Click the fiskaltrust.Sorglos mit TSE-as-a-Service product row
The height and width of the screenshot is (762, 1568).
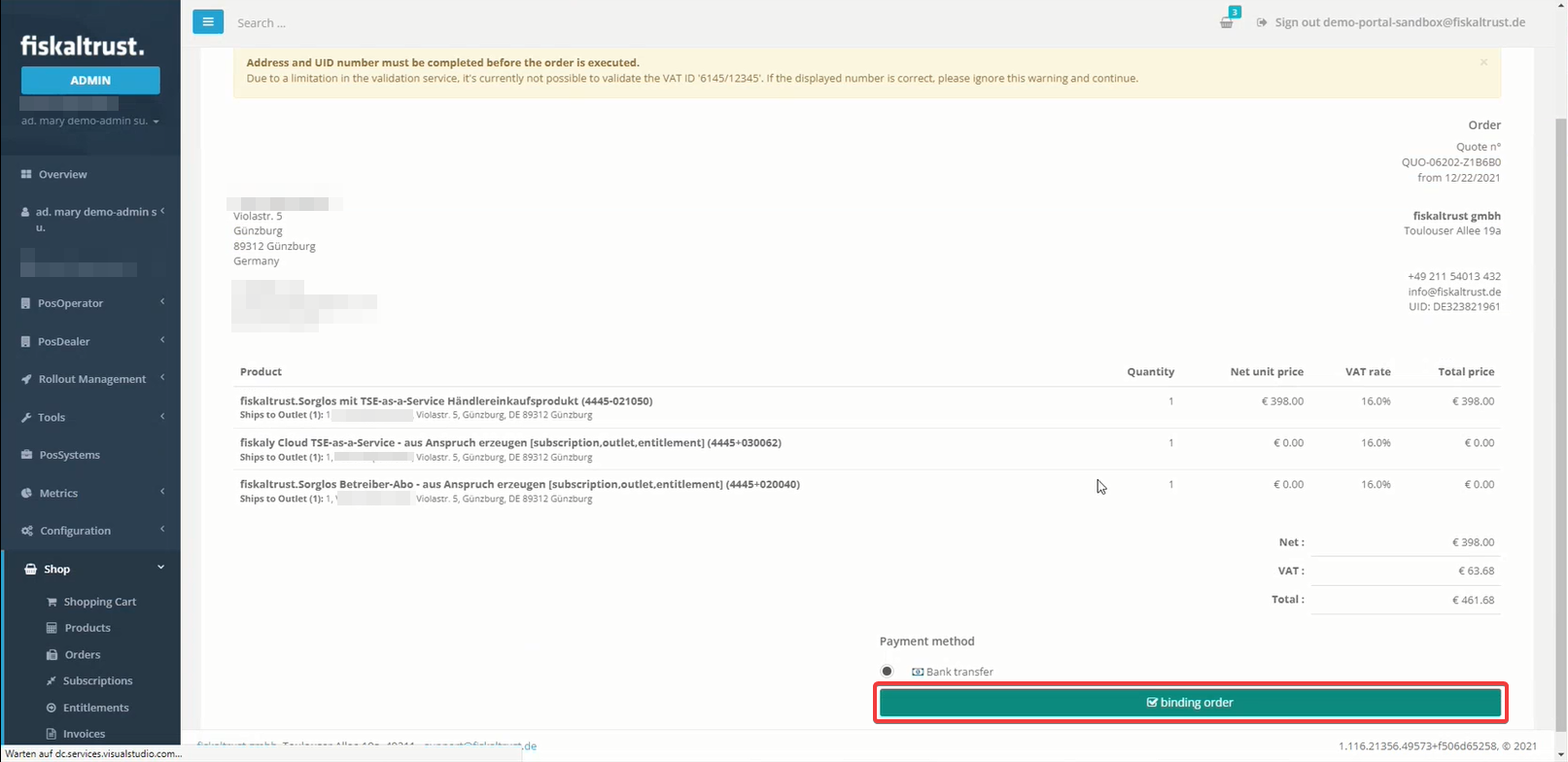click(x=867, y=407)
